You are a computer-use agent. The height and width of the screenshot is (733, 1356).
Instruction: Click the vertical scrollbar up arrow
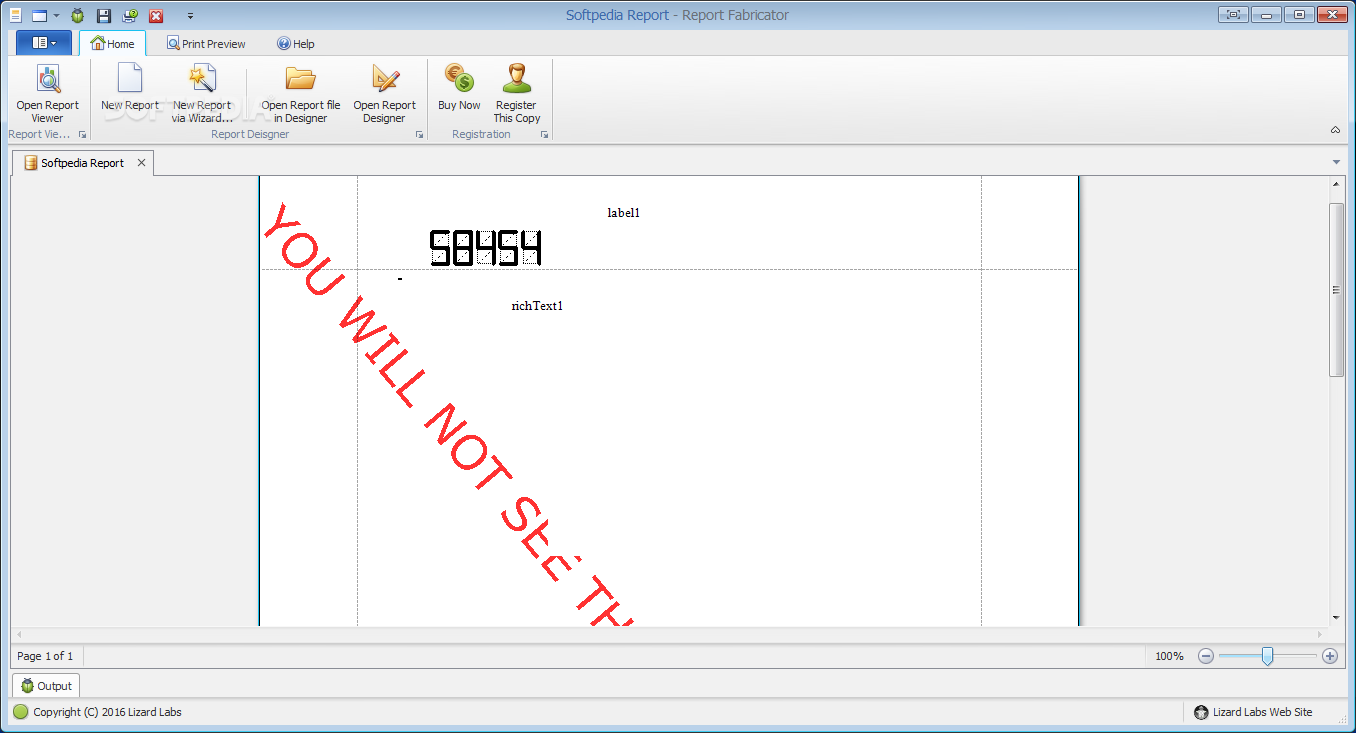tap(1336, 185)
